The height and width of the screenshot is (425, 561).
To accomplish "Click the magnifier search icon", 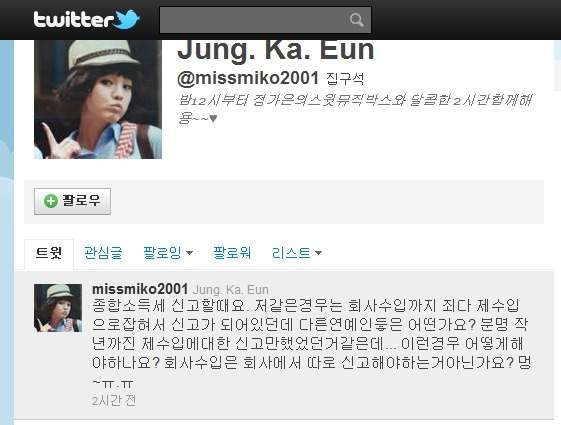I will pyautogui.click(x=356, y=20).
